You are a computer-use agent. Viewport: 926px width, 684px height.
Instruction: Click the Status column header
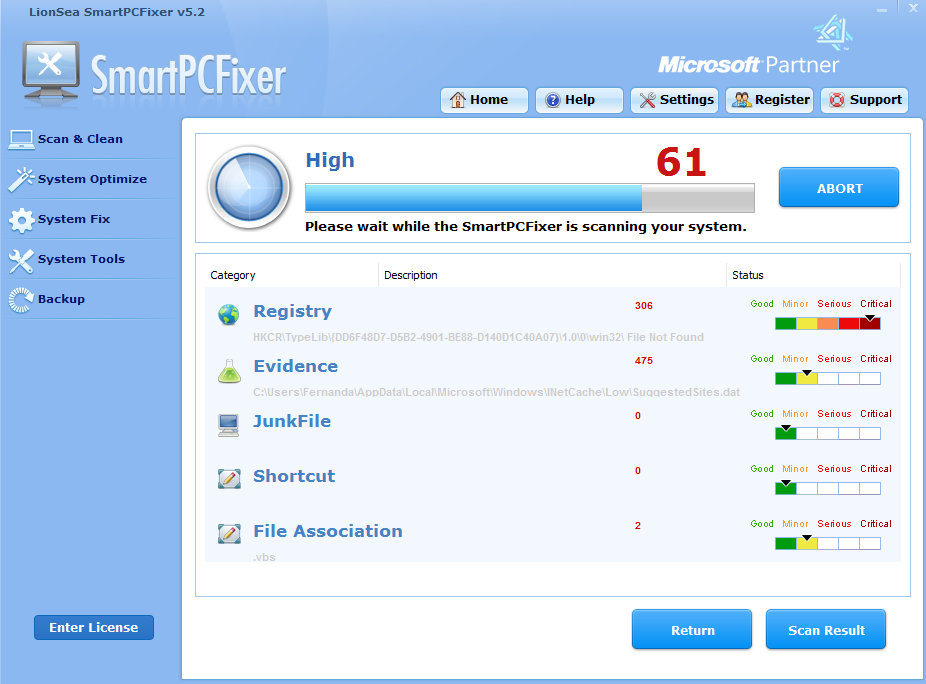[813, 275]
